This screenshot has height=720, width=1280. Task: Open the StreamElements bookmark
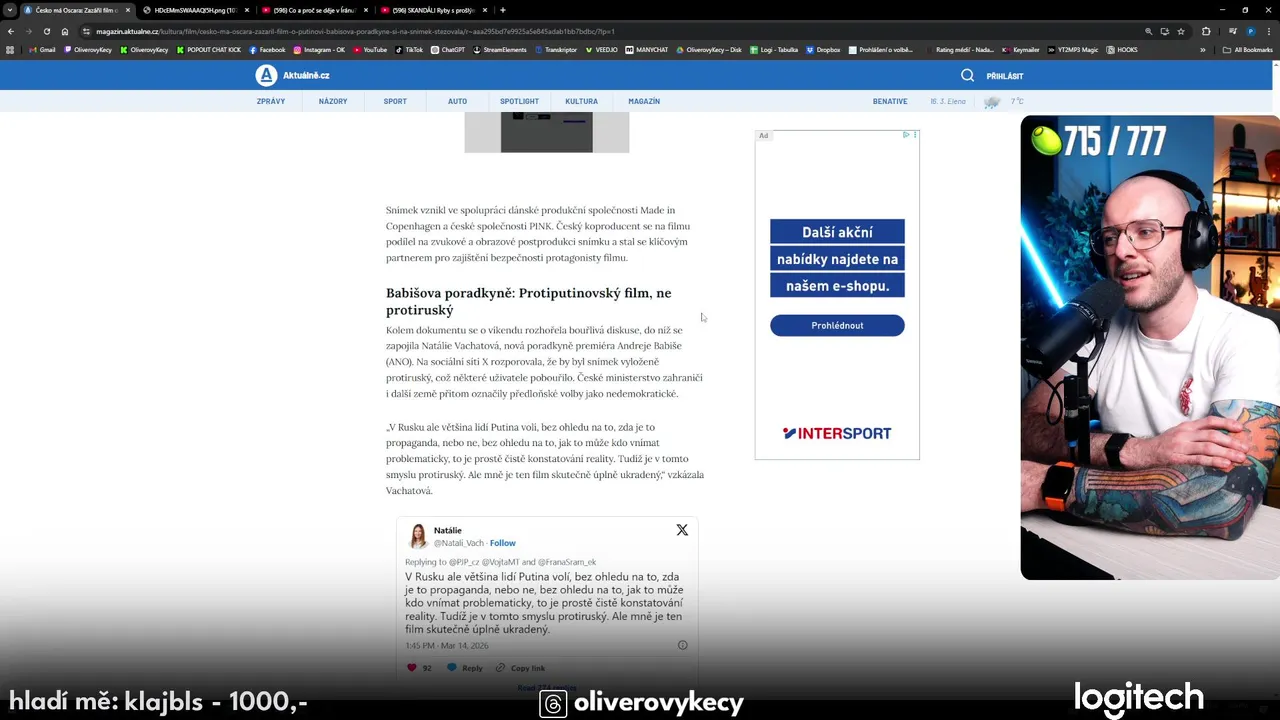point(500,50)
